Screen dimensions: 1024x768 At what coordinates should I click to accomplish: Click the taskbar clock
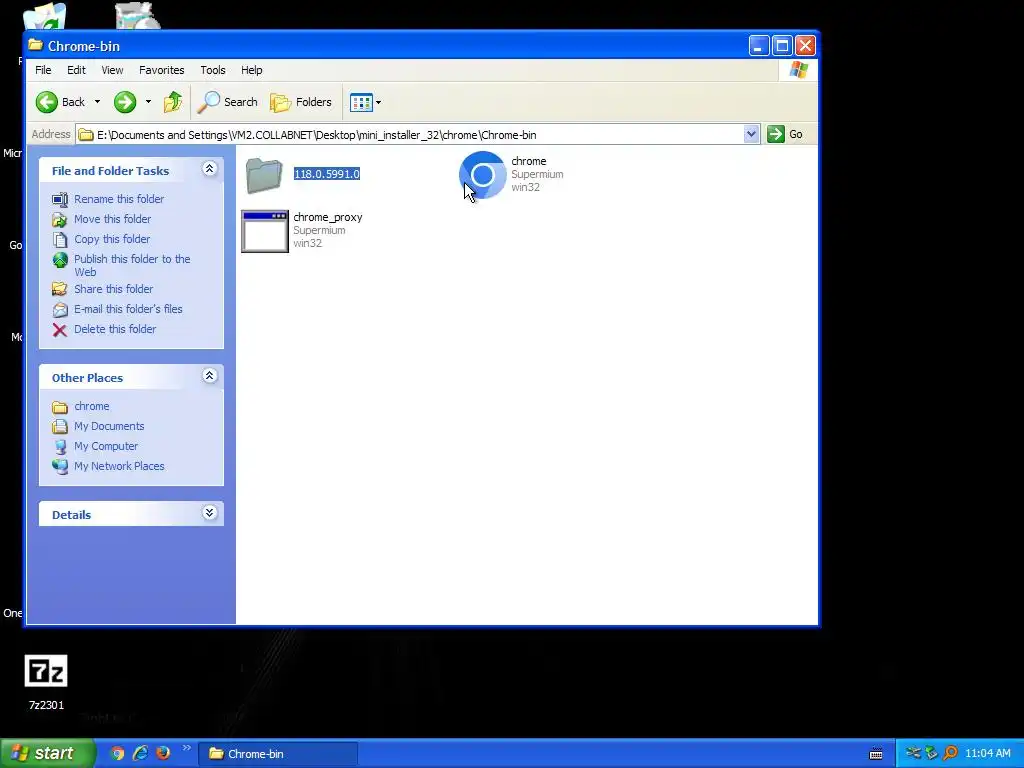tap(987, 754)
